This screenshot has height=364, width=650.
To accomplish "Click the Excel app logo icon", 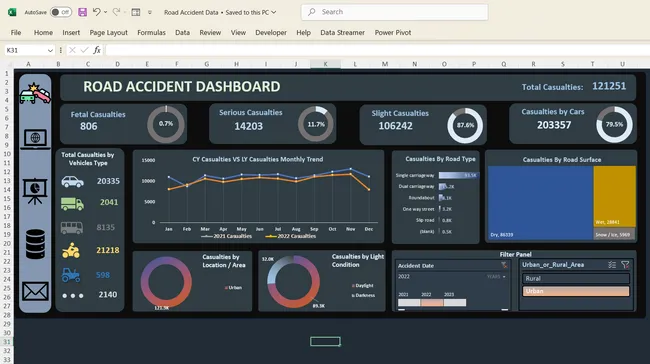I will 12,12.
